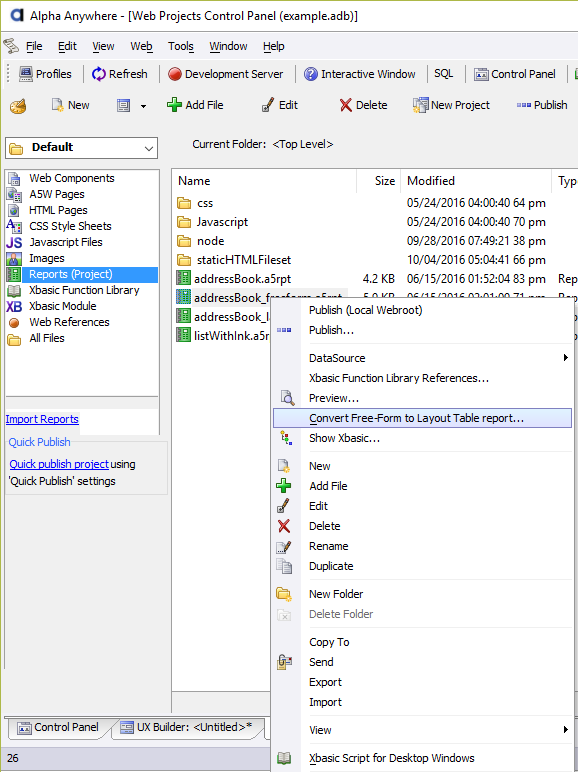Select A5W Pages in the sidebar
578x772 pixels.
pos(57,194)
